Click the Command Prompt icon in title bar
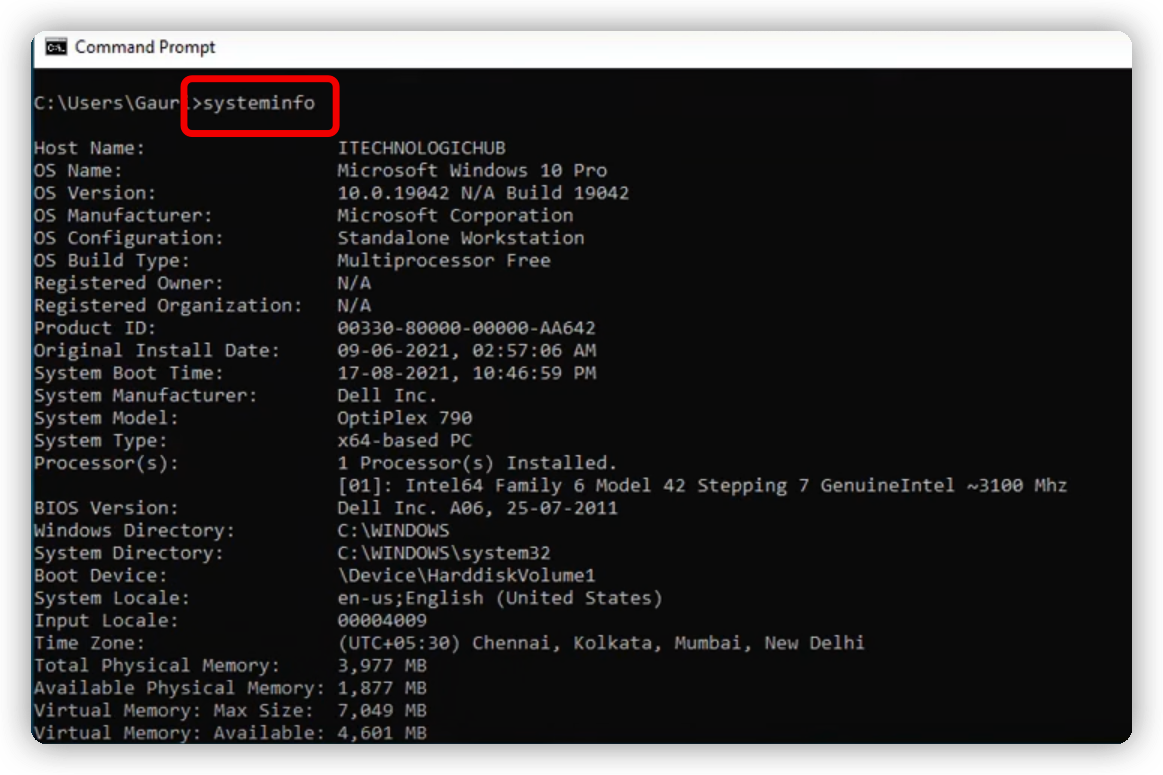This screenshot has width=1163, height=775. [56, 47]
